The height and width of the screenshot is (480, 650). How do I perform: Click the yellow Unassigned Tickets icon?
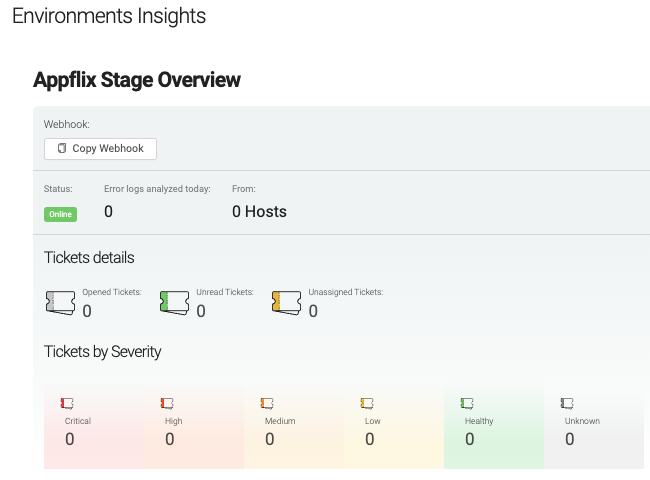[286, 302]
